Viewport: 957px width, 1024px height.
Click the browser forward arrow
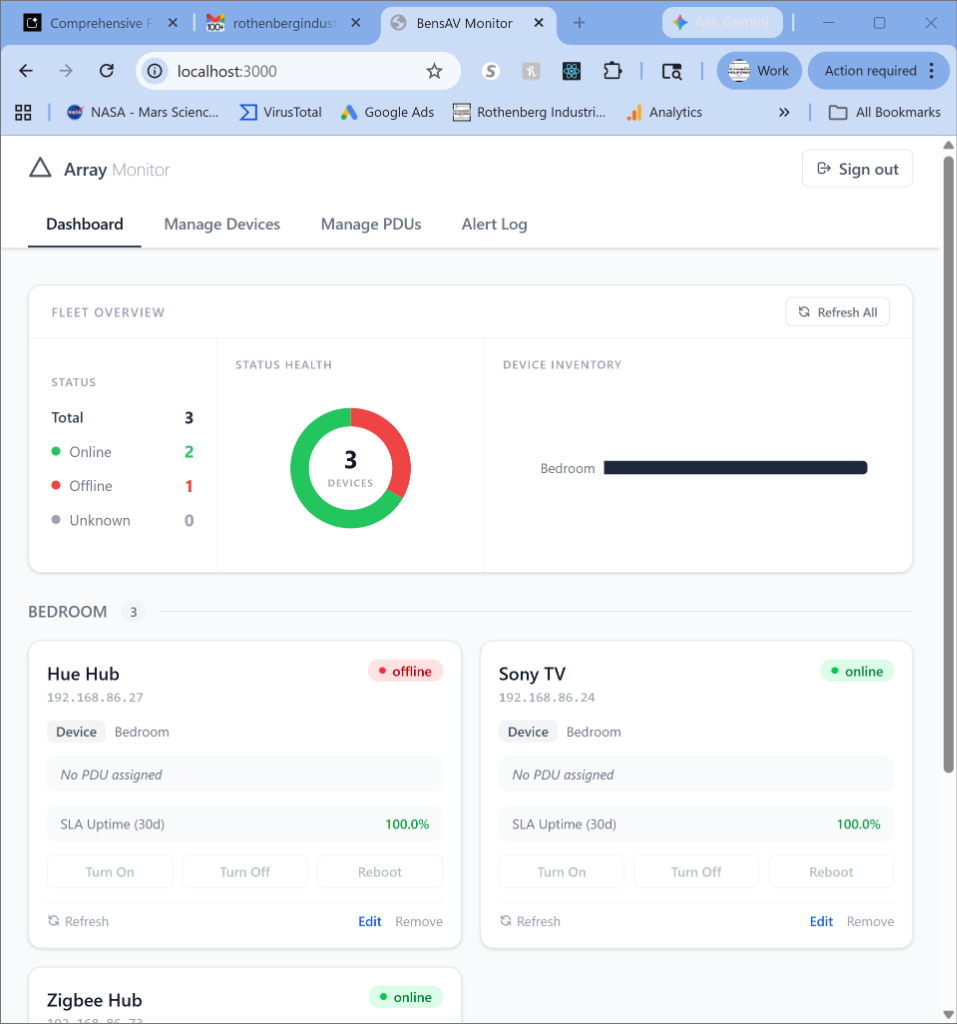(x=66, y=71)
